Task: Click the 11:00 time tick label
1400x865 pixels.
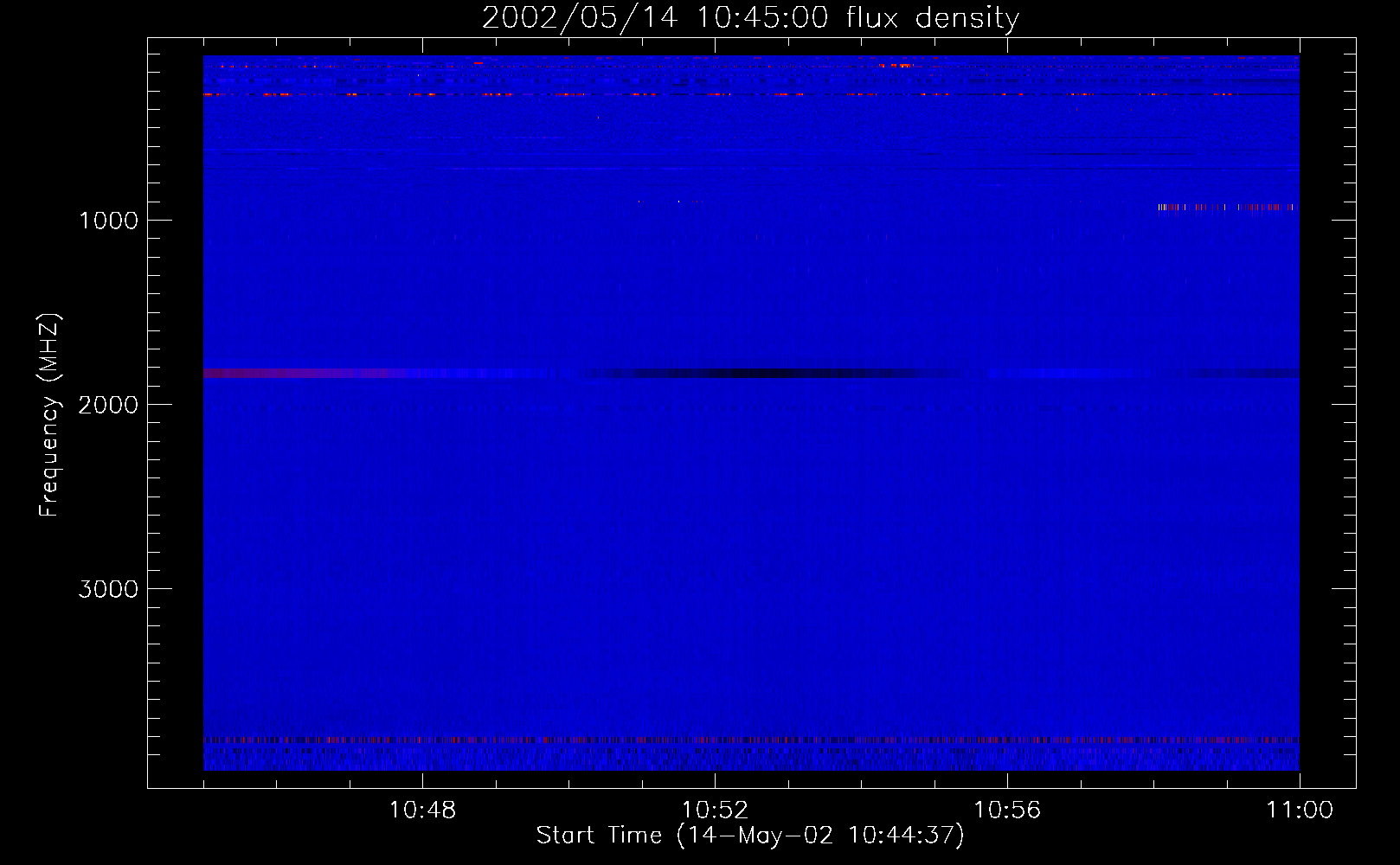Action: pyautogui.click(x=1300, y=811)
